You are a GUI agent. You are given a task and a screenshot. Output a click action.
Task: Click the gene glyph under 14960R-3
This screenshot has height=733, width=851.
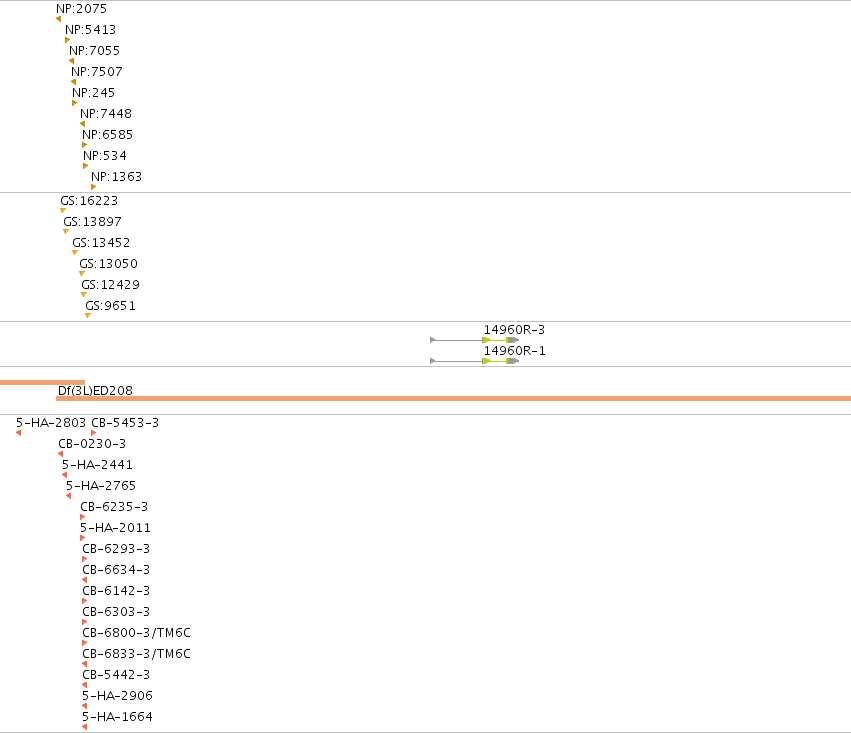pos(474,340)
